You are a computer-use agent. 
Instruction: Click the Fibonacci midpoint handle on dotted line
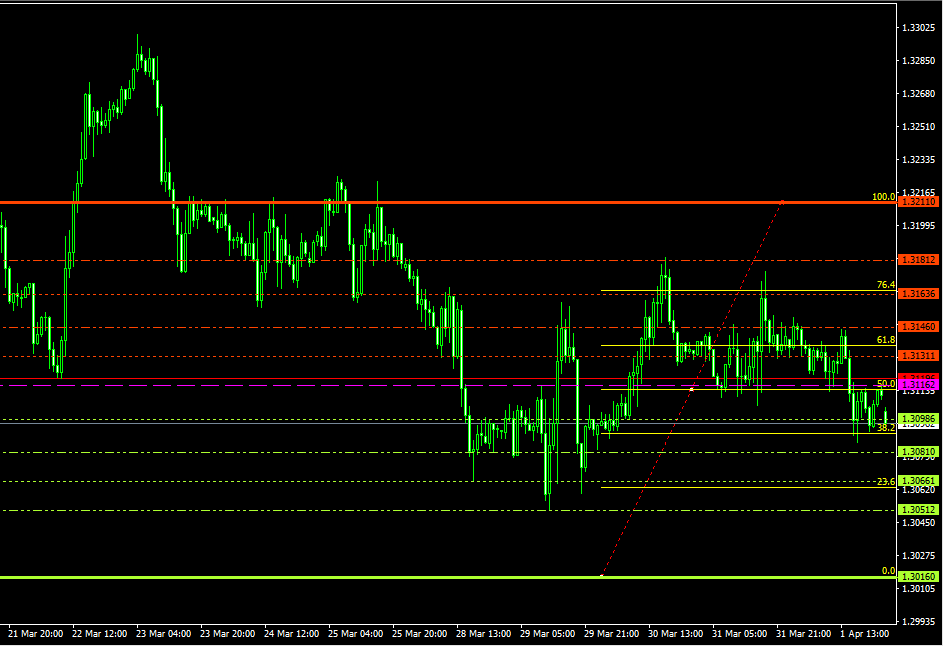point(692,390)
